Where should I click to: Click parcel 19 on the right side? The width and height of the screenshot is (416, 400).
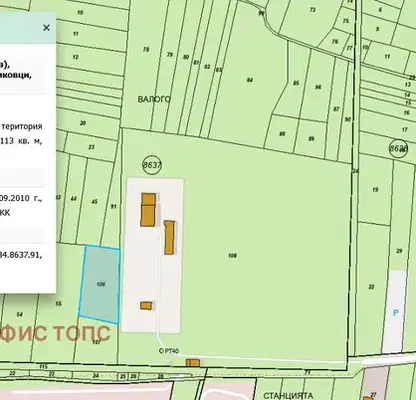tap(375, 190)
